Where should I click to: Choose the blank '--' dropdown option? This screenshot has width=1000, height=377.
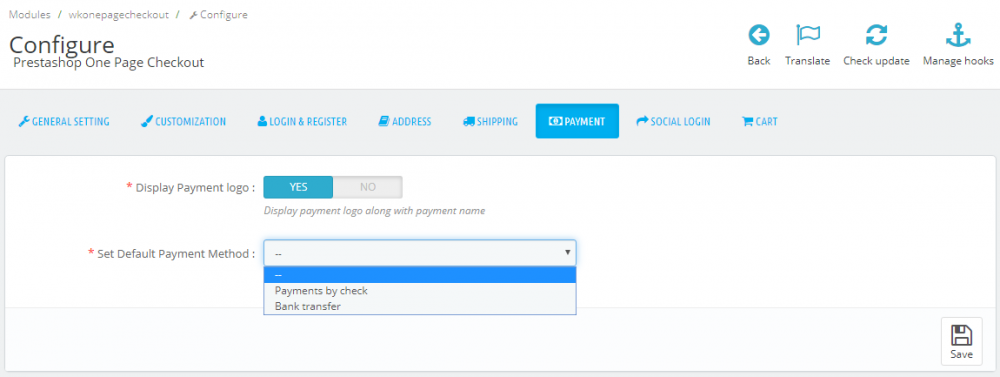point(420,275)
